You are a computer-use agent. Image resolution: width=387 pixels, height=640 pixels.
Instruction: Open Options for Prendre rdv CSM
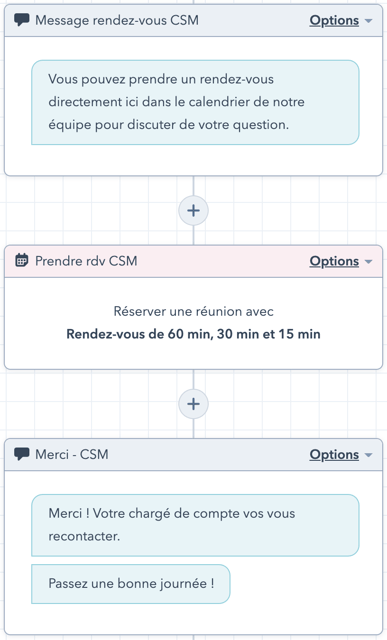click(334, 261)
